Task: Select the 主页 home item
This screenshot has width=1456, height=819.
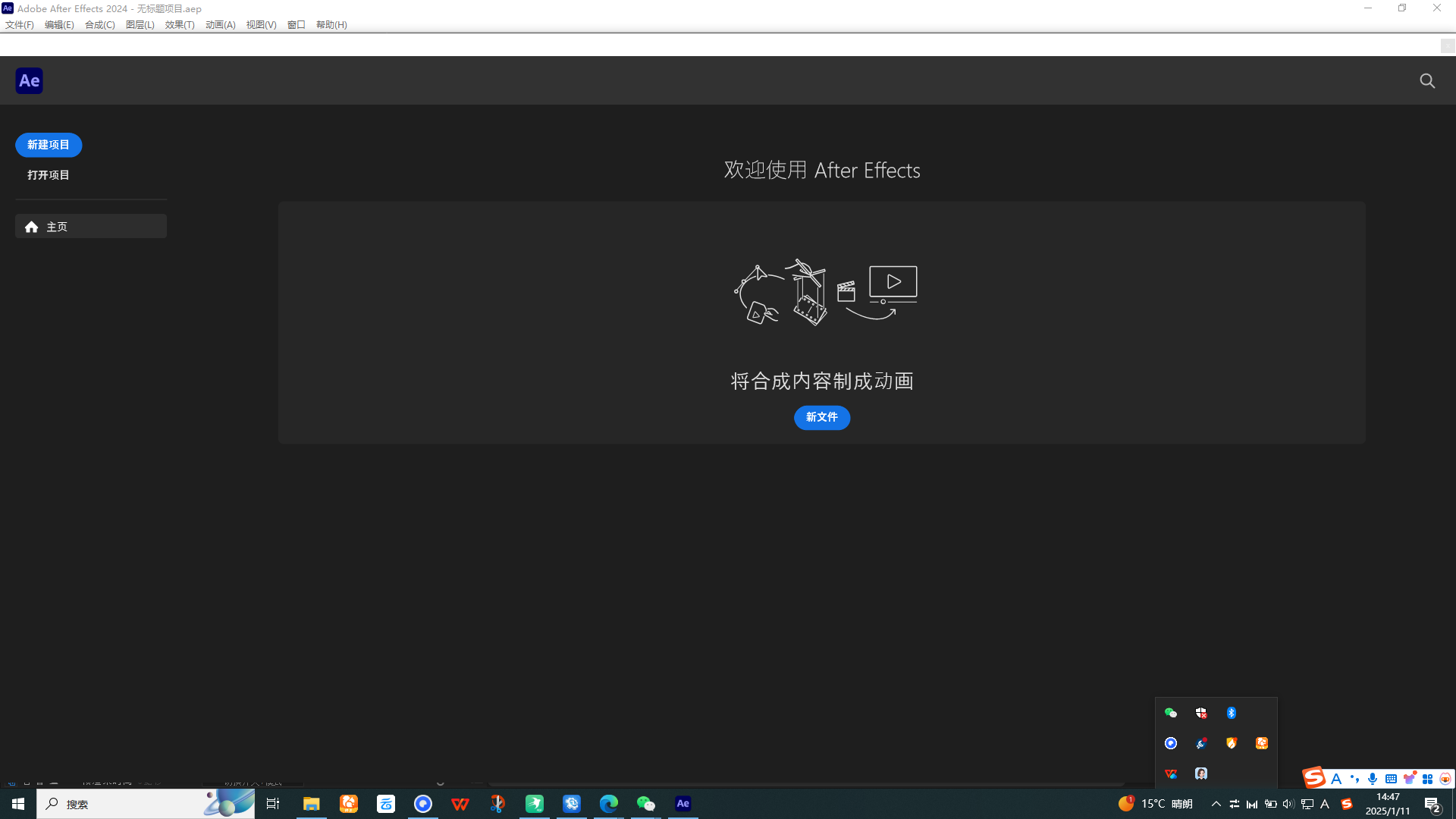Action: [x=91, y=227]
